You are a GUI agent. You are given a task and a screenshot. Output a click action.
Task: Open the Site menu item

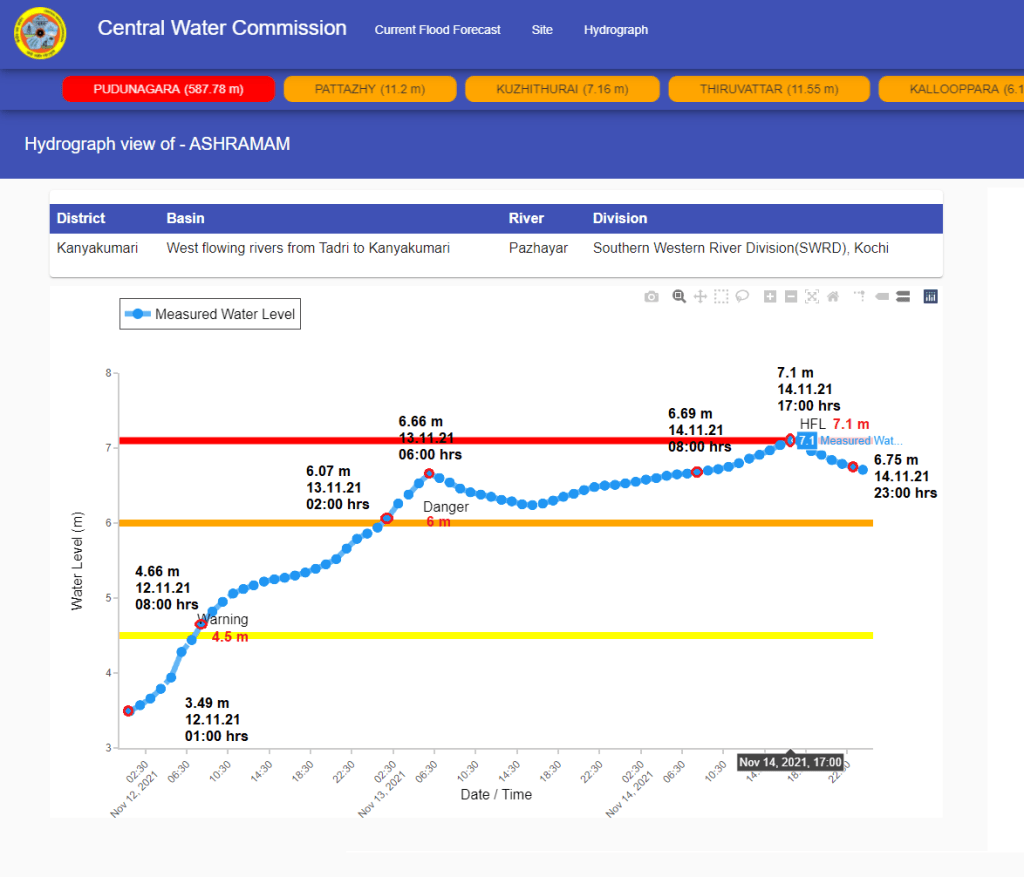click(x=542, y=30)
